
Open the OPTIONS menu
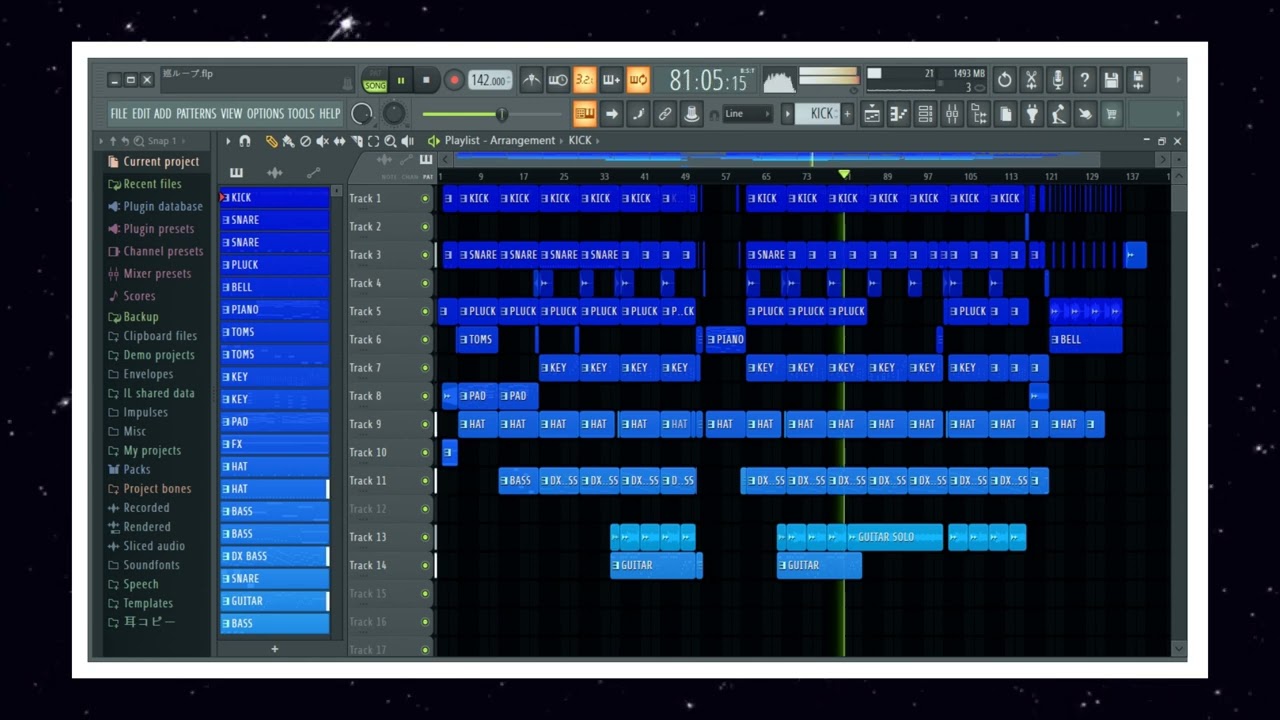point(266,114)
